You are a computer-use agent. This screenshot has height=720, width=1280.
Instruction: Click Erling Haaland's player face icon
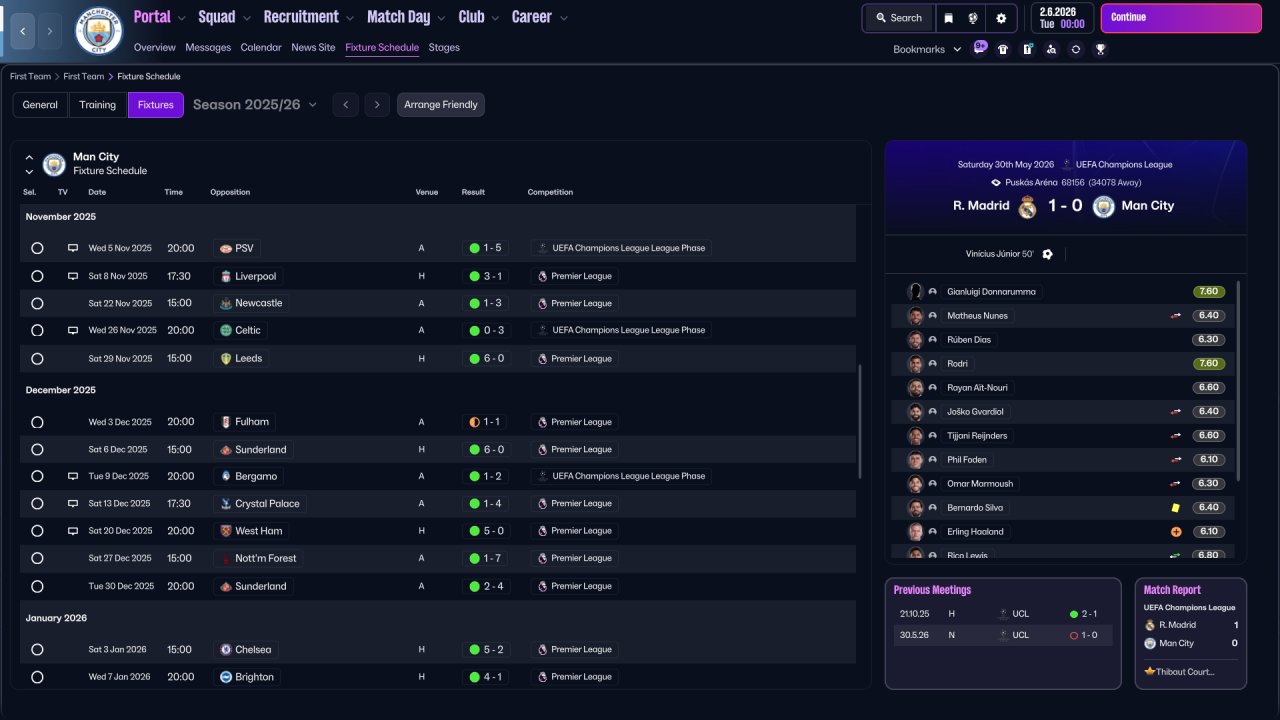[x=915, y=532]
